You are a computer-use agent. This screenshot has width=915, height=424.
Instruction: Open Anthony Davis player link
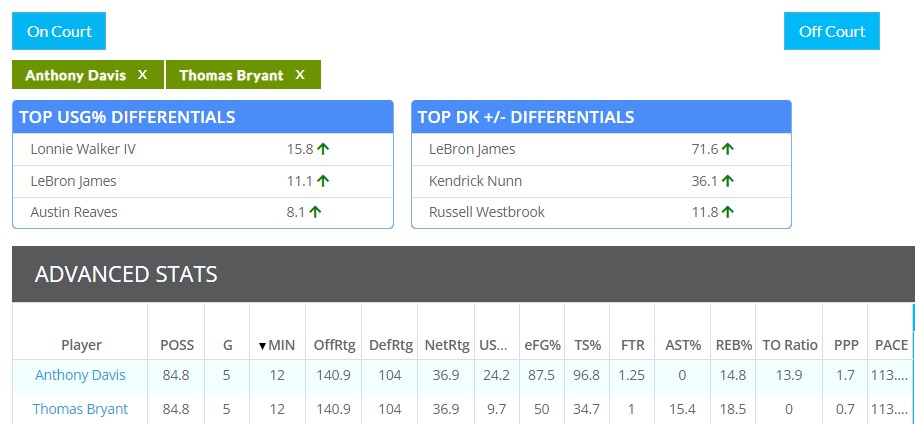[x=81, y=375]
